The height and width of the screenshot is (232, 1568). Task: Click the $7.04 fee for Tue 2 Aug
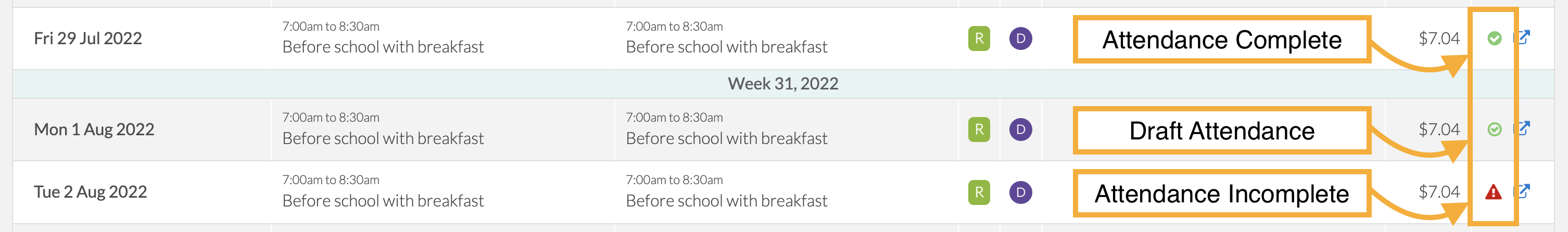pyautogui.click(x=1439, y=192)
